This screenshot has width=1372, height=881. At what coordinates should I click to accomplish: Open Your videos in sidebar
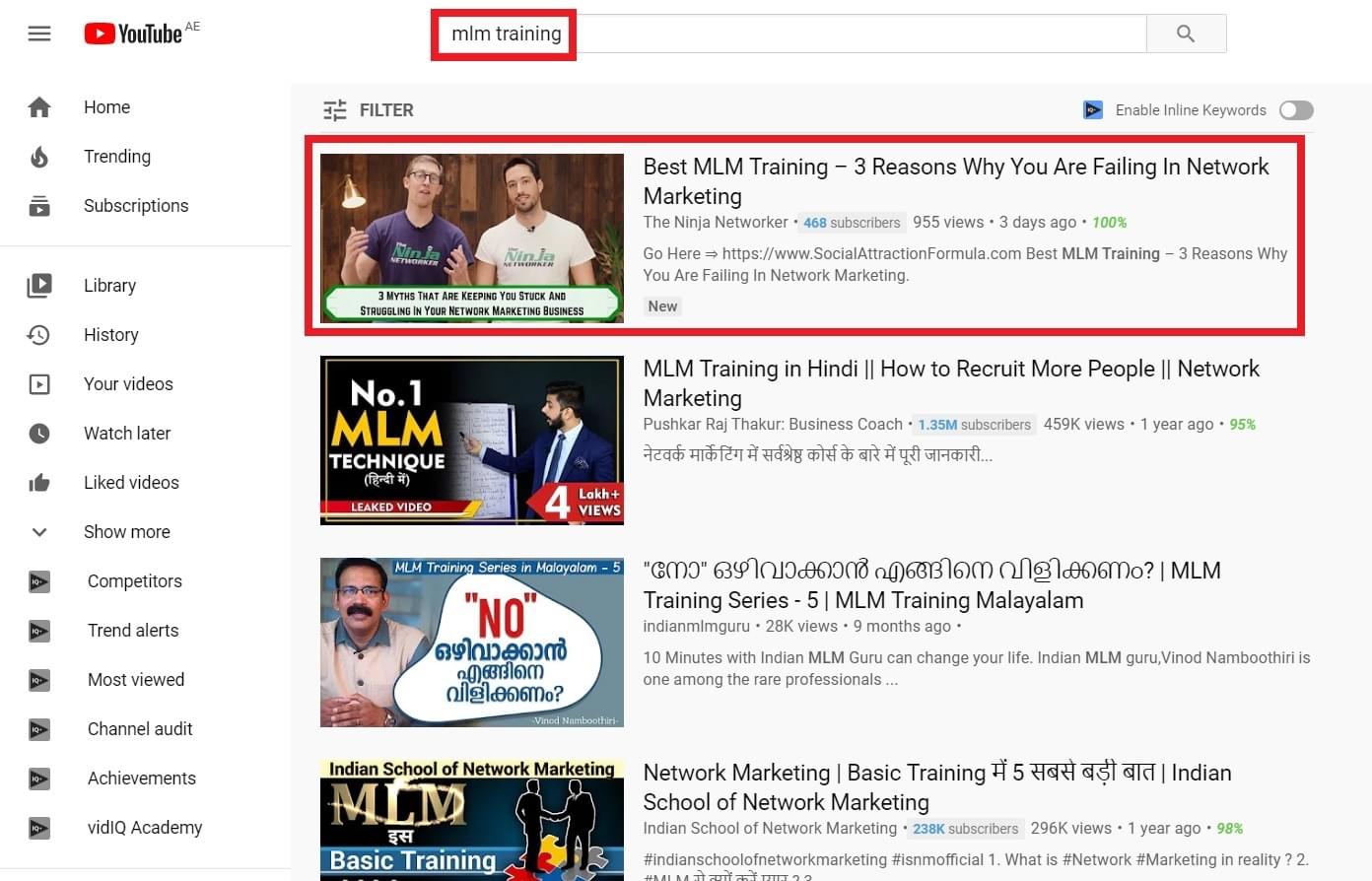pos(128,384)
